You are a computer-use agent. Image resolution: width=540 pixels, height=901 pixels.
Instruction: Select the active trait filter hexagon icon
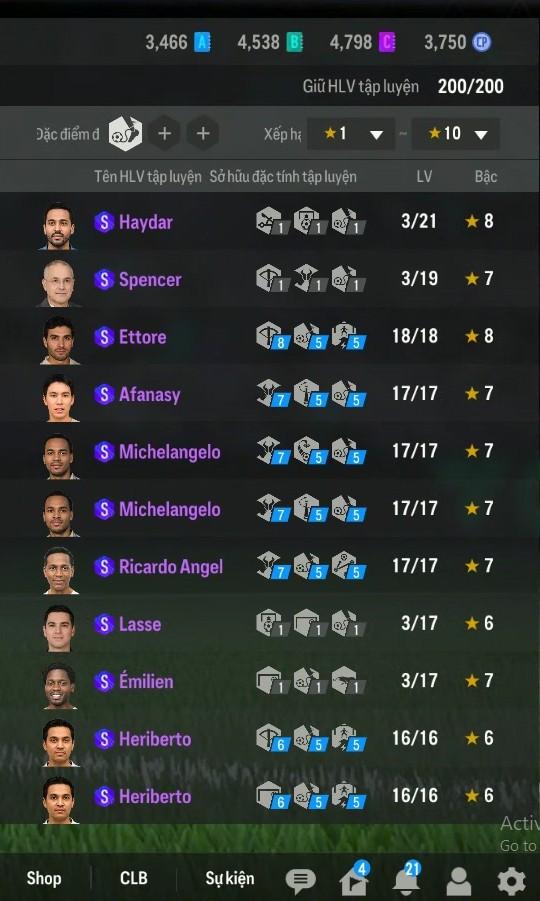(126, 134)
